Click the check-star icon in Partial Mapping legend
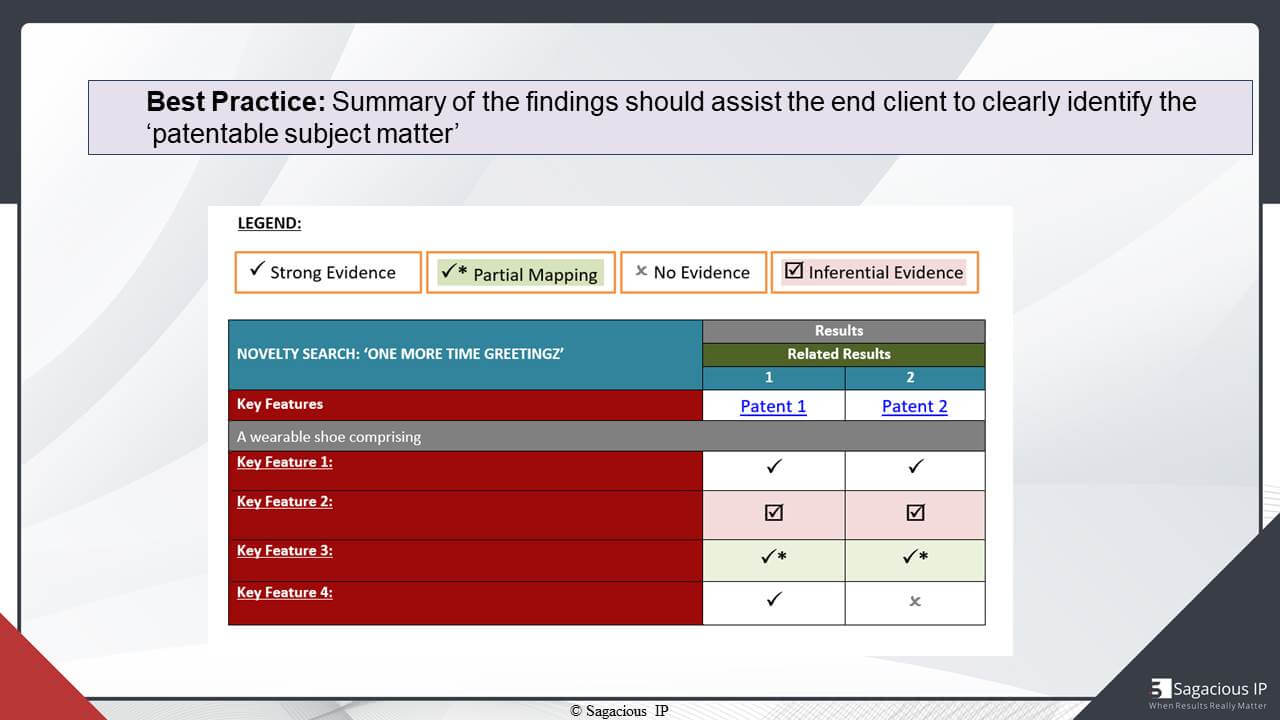Image resolution: width=1280 pixels, height=720 pixels. coord(454,272)
